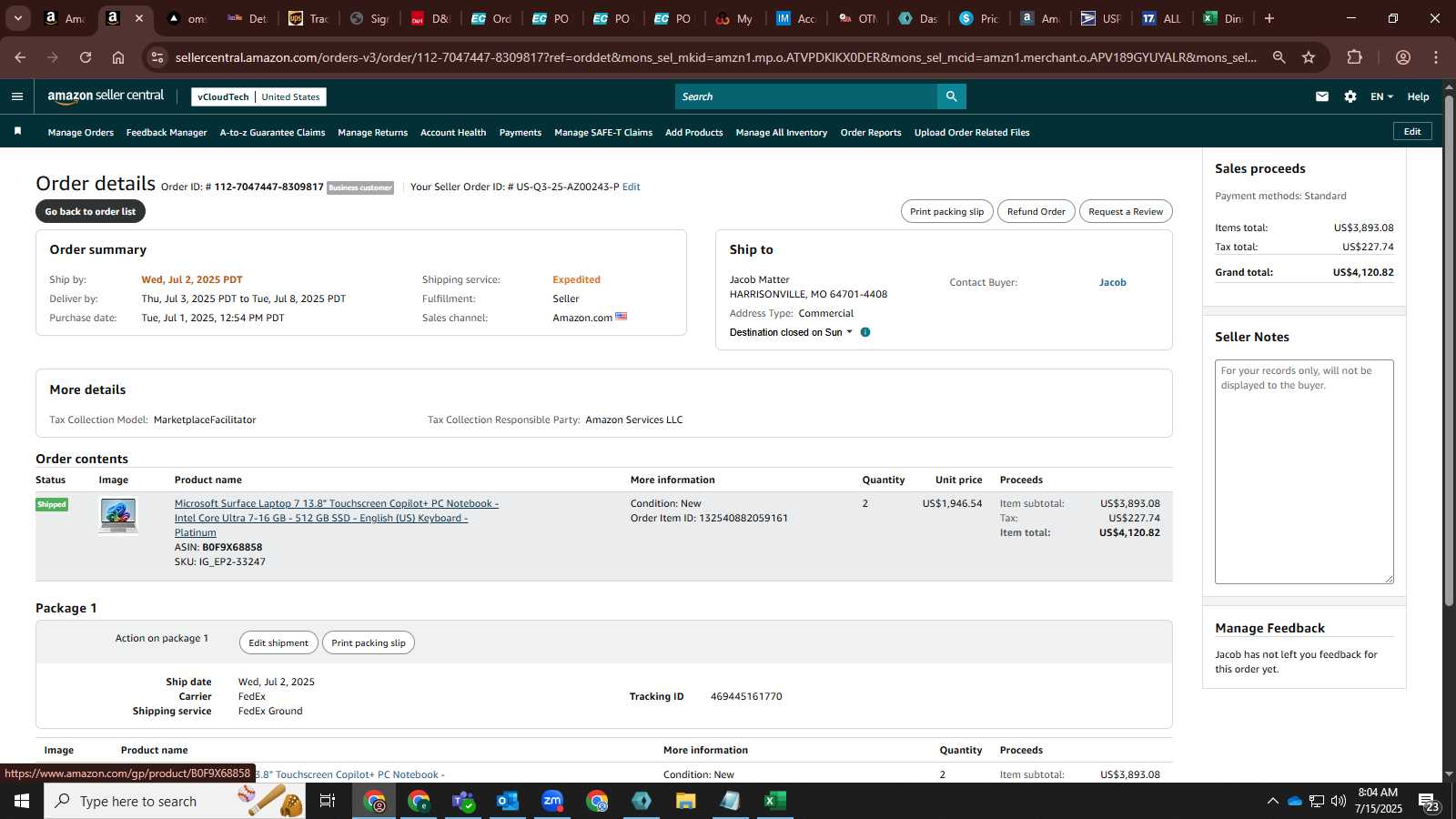
Task: Expand Destination closed on Sun dropdown
Action: 791,332
